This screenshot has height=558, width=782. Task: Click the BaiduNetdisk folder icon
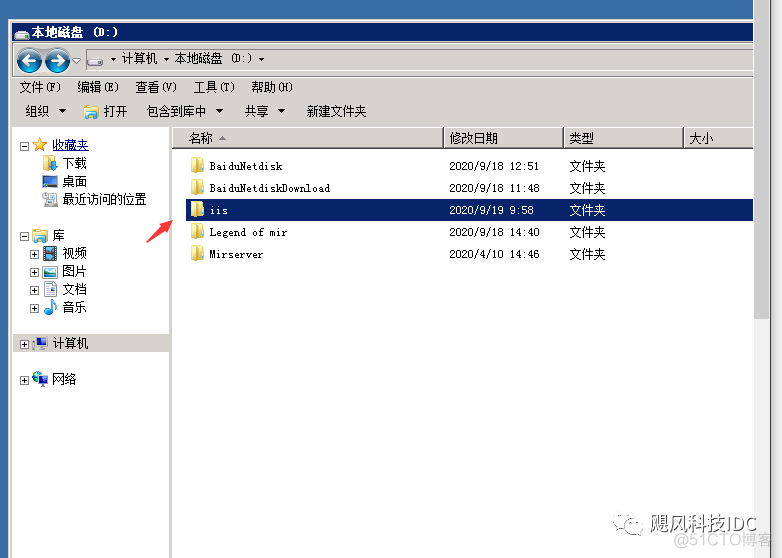[197, 166]
